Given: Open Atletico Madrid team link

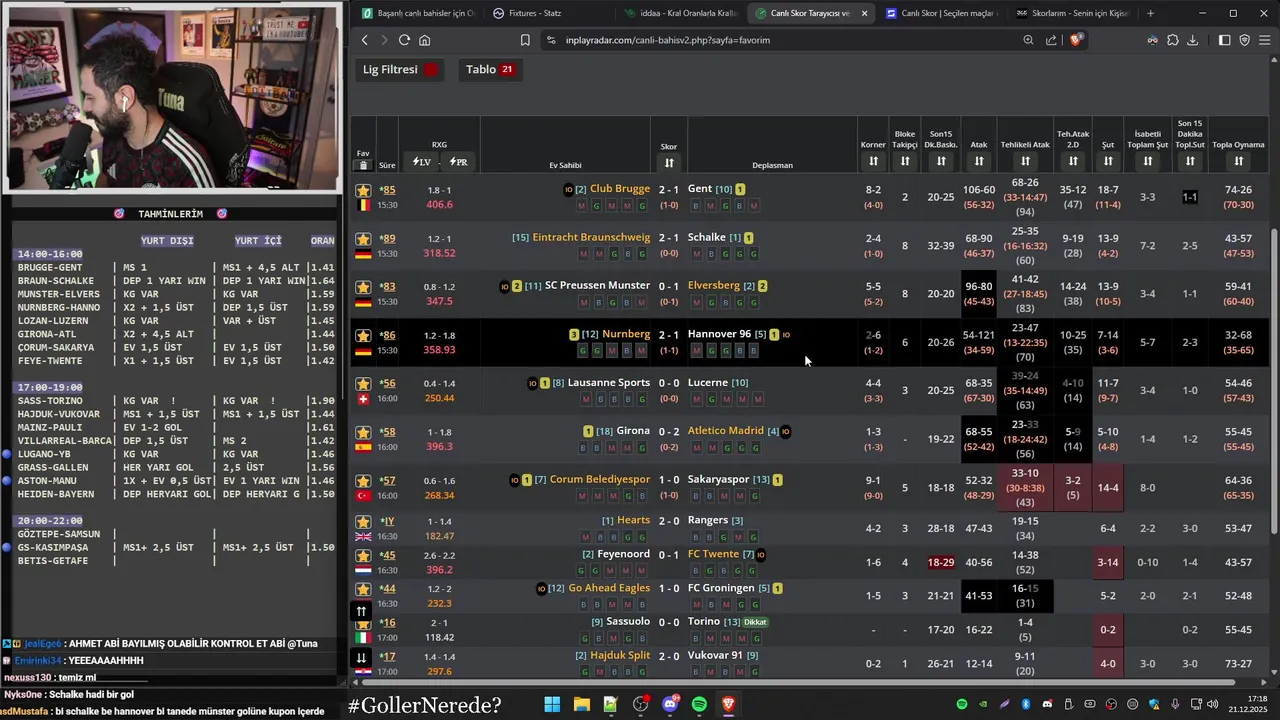Looking at the screenshot, I should [725, 431].
